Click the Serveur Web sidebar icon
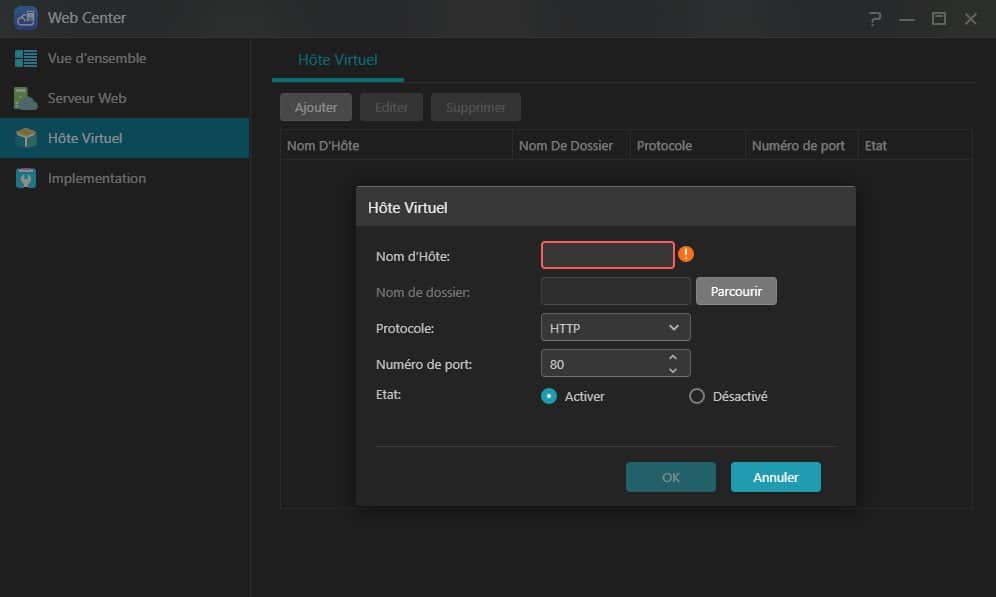Image resolution: width=996 pixels, height=597 pixels. click(26, 98)
